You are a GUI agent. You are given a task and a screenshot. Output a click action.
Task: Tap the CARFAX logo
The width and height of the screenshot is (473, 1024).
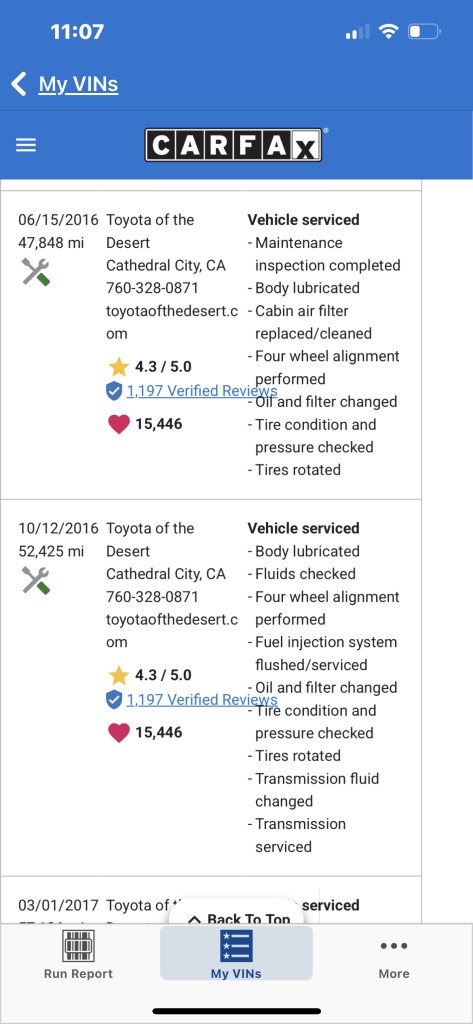pos(234,144)
